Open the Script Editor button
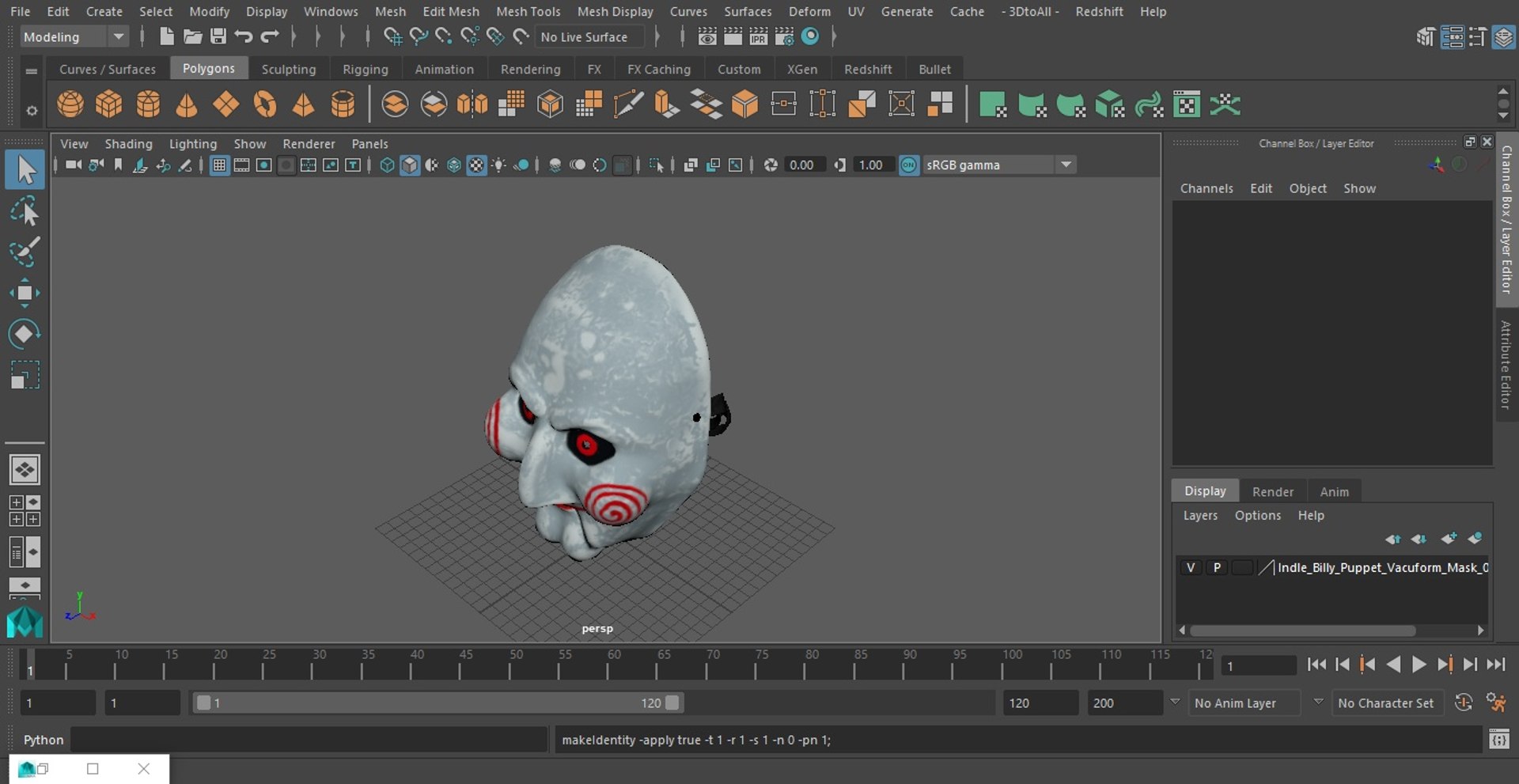The width and height of the screenshot is (1519, 784). pos(1498,740)
